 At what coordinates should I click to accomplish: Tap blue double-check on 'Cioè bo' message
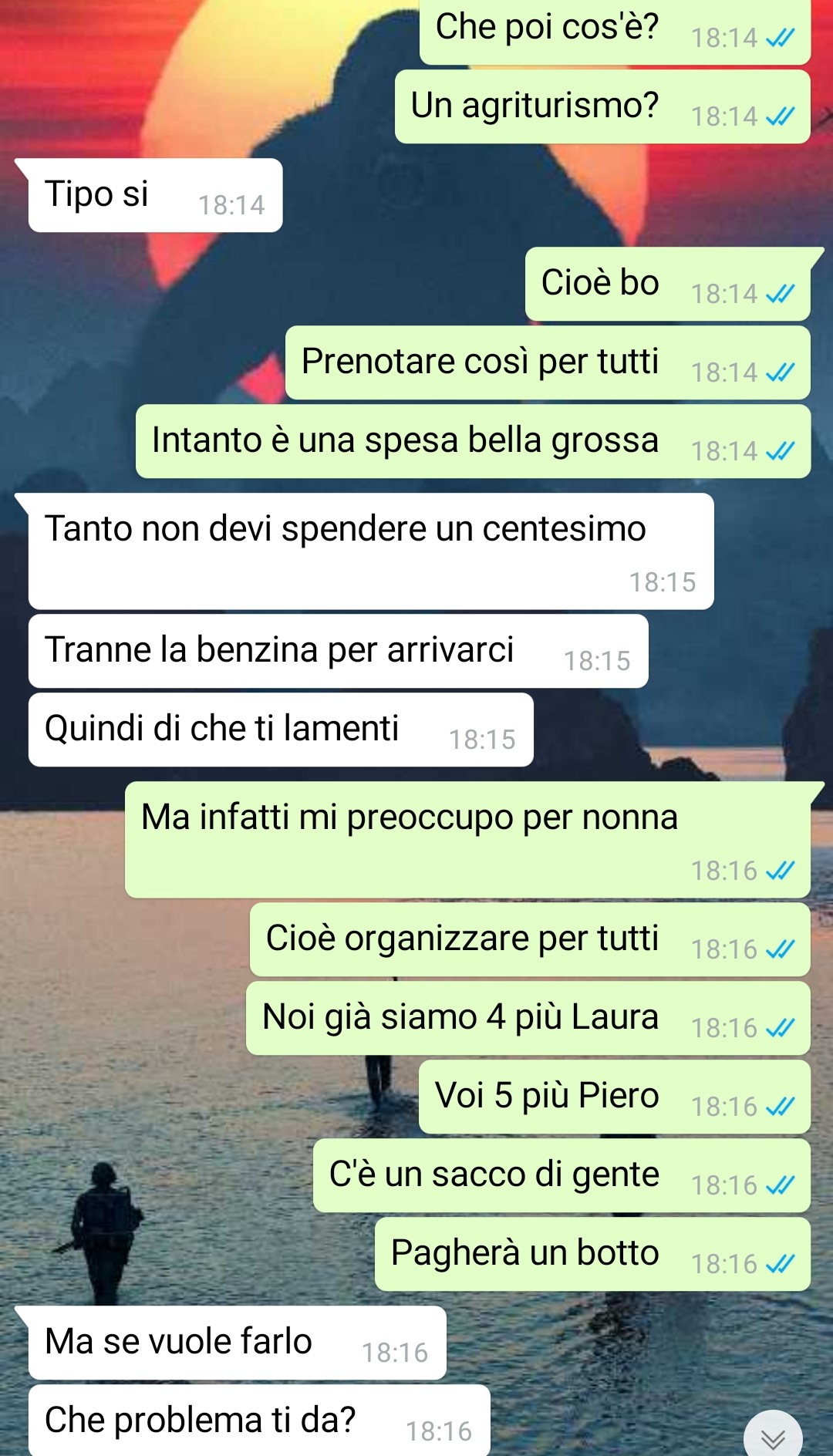pyautogui.click(x=780, y=294)
